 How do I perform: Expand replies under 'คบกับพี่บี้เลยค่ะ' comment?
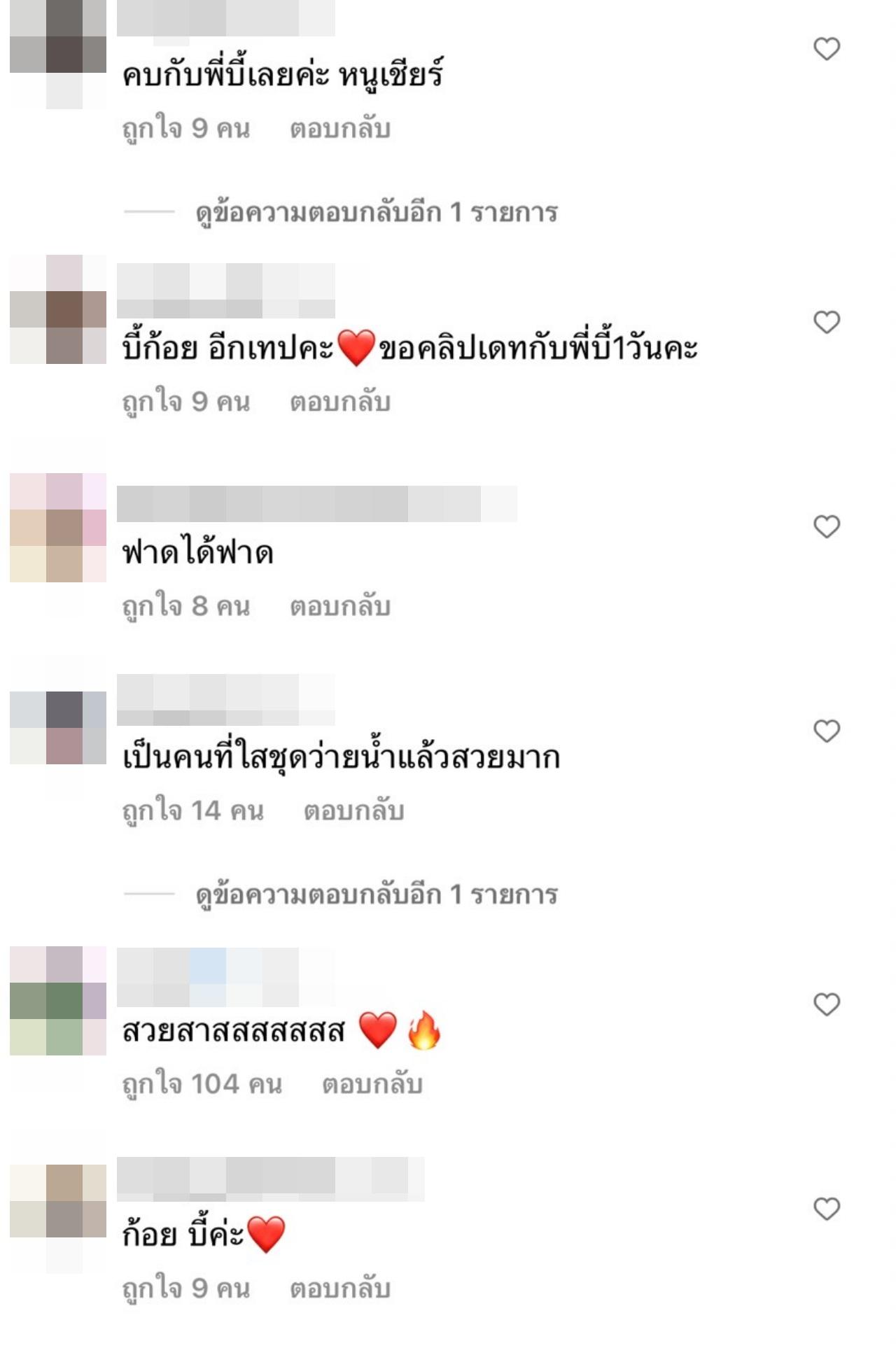[x=376, y=211]
